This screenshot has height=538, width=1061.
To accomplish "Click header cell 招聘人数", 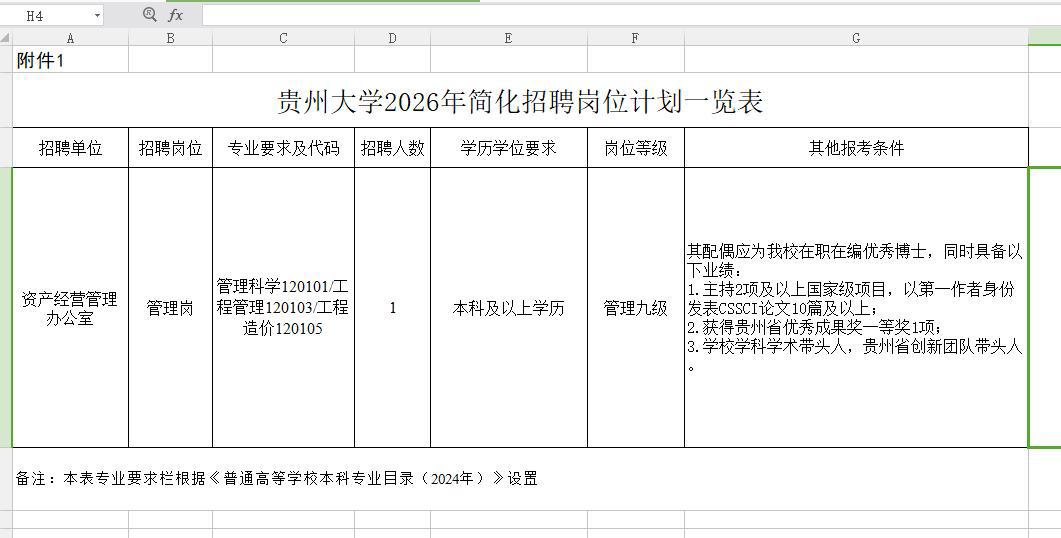I will click(392, 148).
